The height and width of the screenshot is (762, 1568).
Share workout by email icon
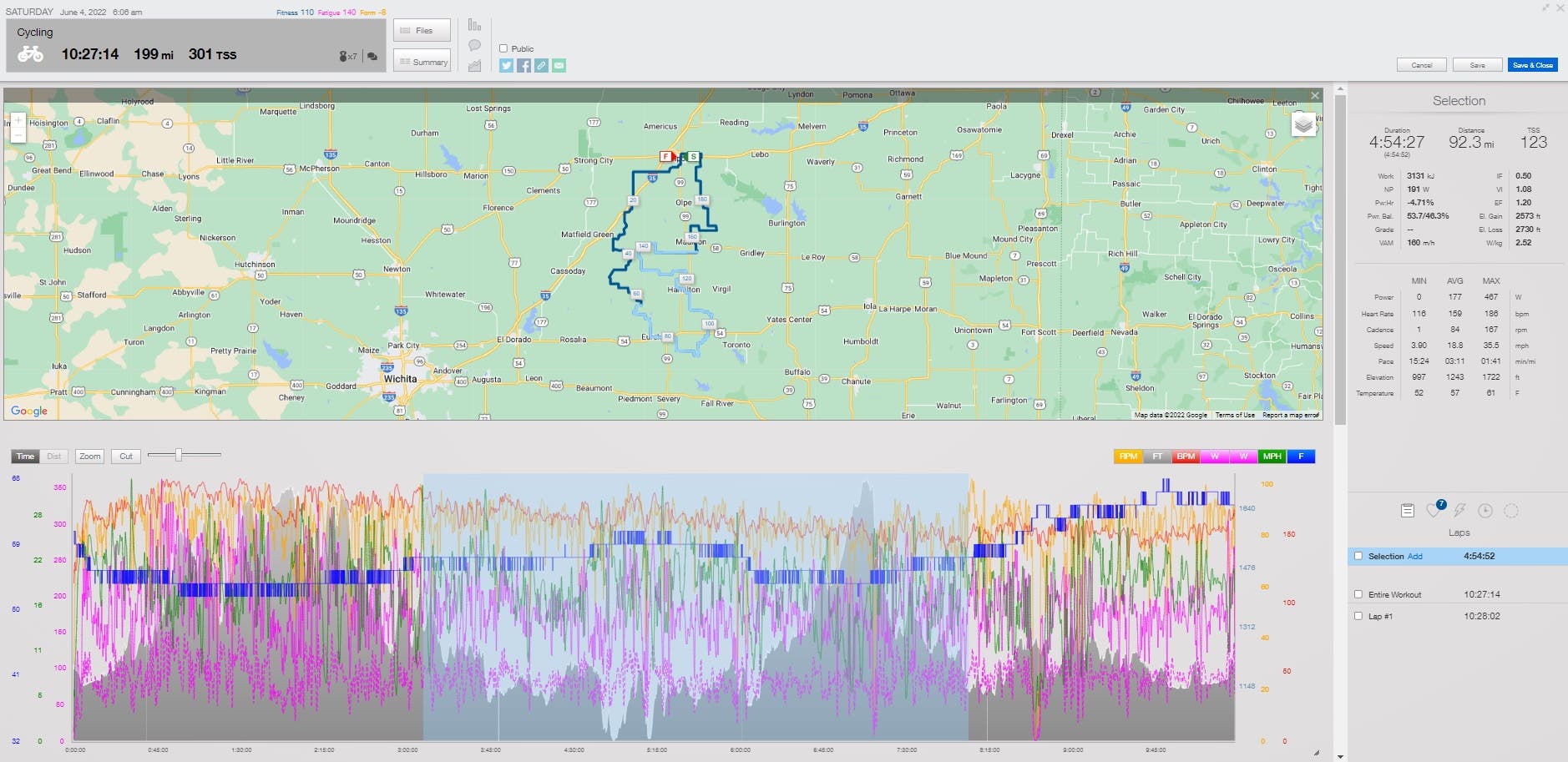click(x=559, y=65)
